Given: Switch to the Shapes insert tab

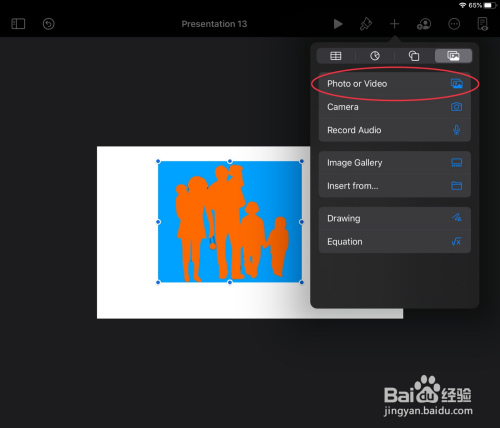Looking at the screenshot, I should point(414,56).
